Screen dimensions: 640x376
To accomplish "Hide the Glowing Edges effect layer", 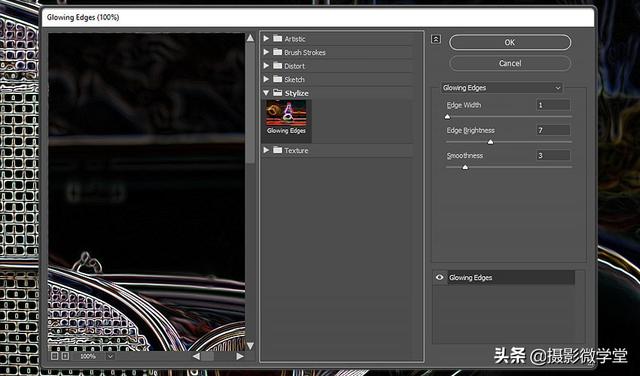I will tap(440, 278).
